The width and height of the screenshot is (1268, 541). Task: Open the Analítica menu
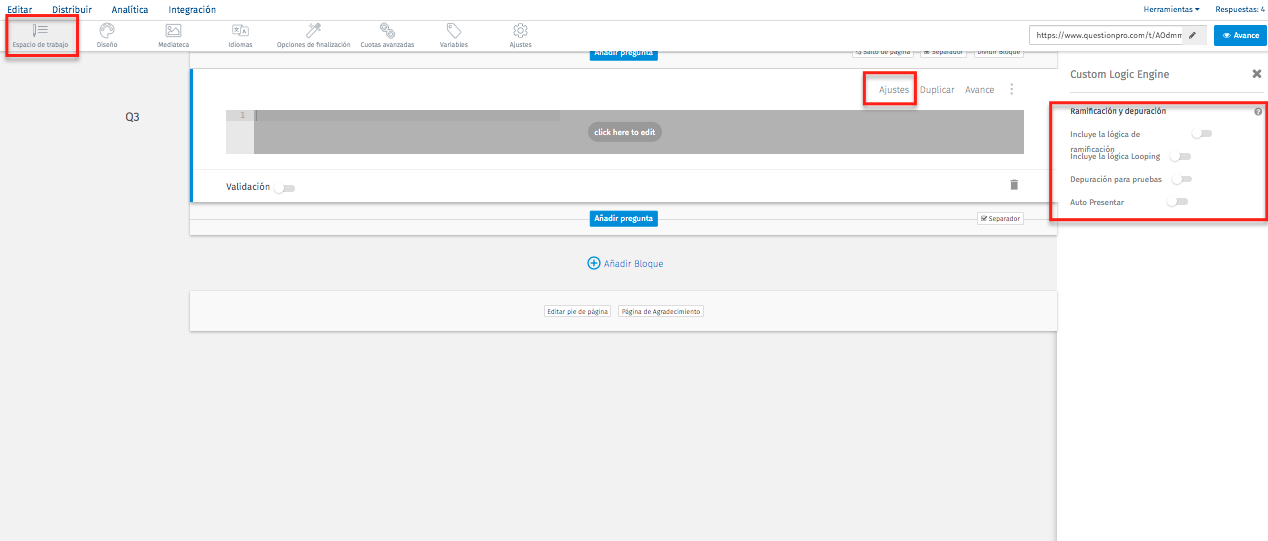130,9
